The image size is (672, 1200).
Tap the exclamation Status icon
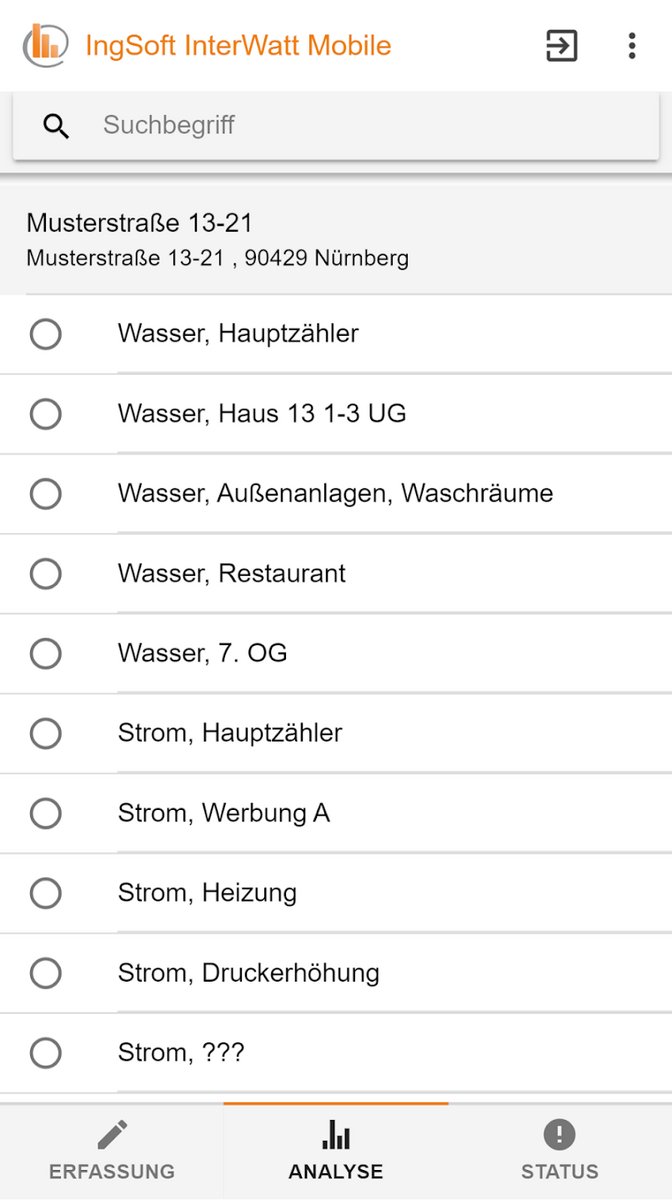coord(559,1135)
